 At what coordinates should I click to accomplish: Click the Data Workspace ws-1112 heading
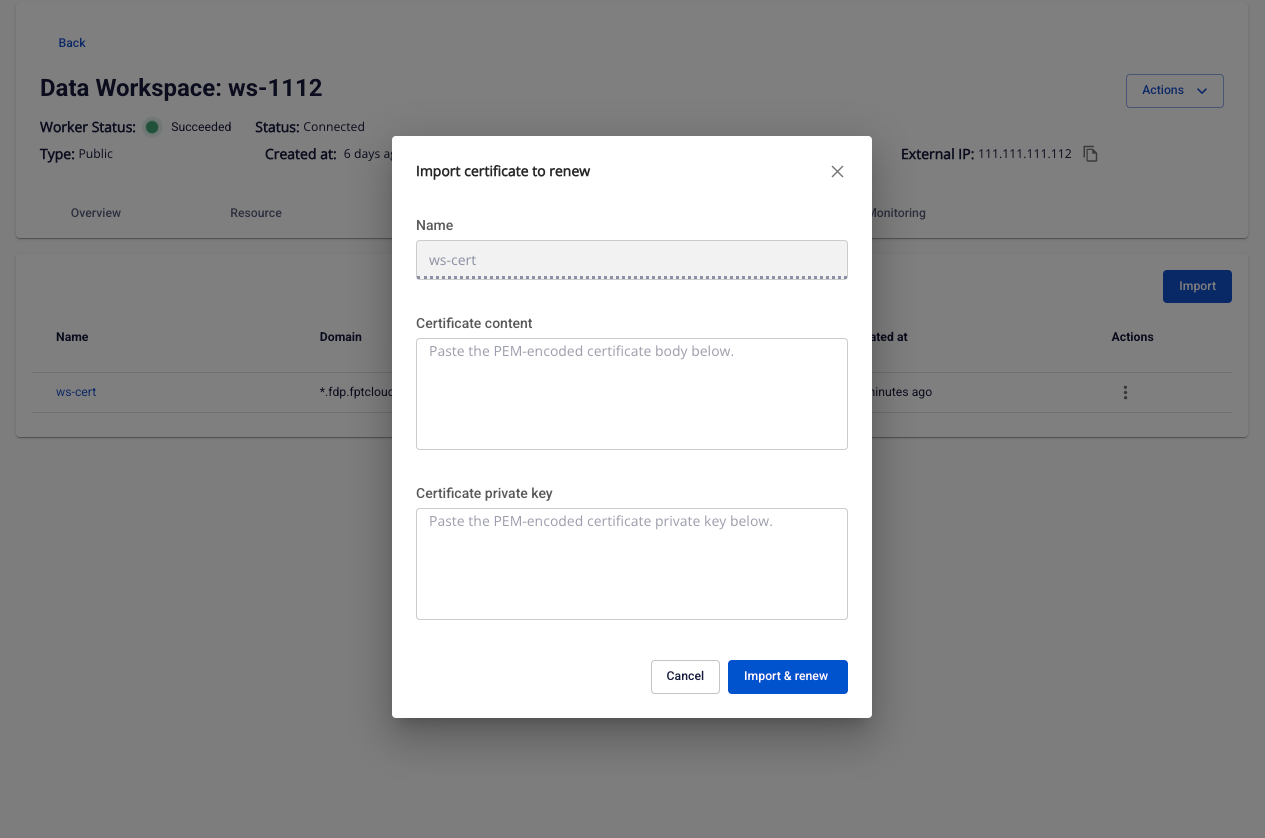coord(181,88)
